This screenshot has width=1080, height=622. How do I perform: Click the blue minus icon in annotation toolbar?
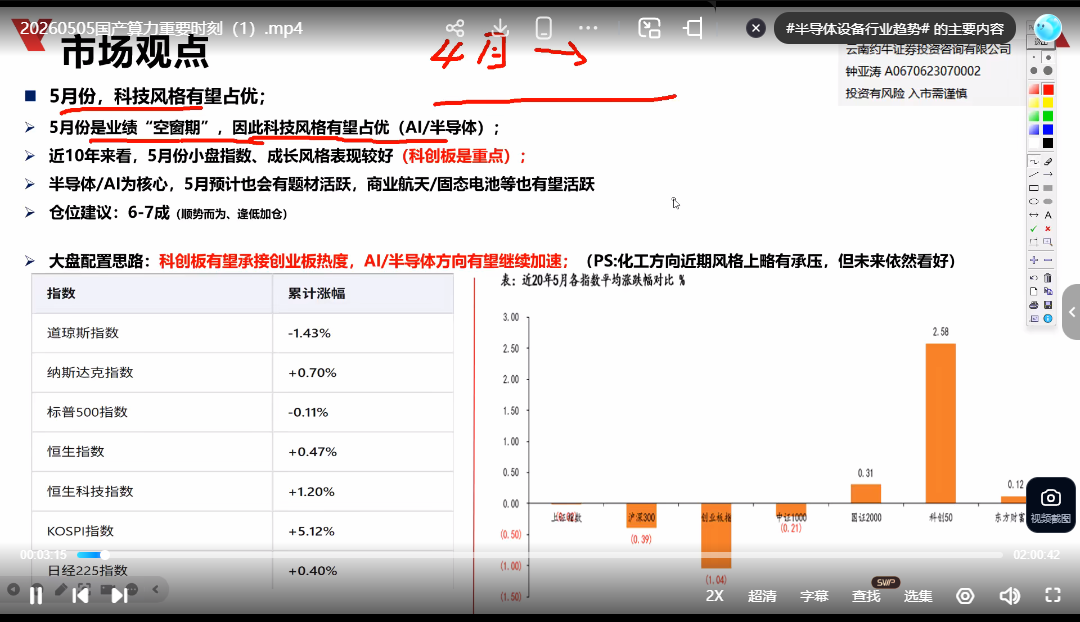1048,260
